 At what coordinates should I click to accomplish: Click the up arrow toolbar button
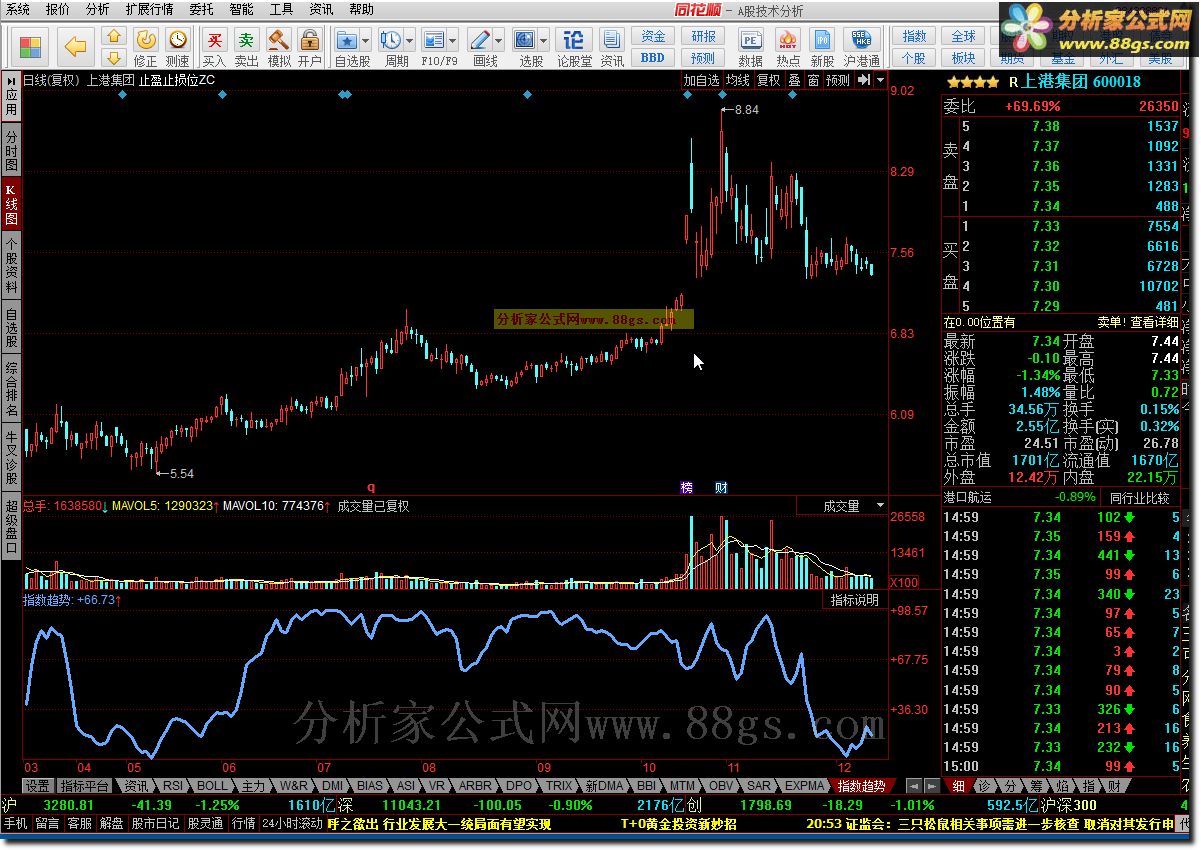[x=113, y=36]
